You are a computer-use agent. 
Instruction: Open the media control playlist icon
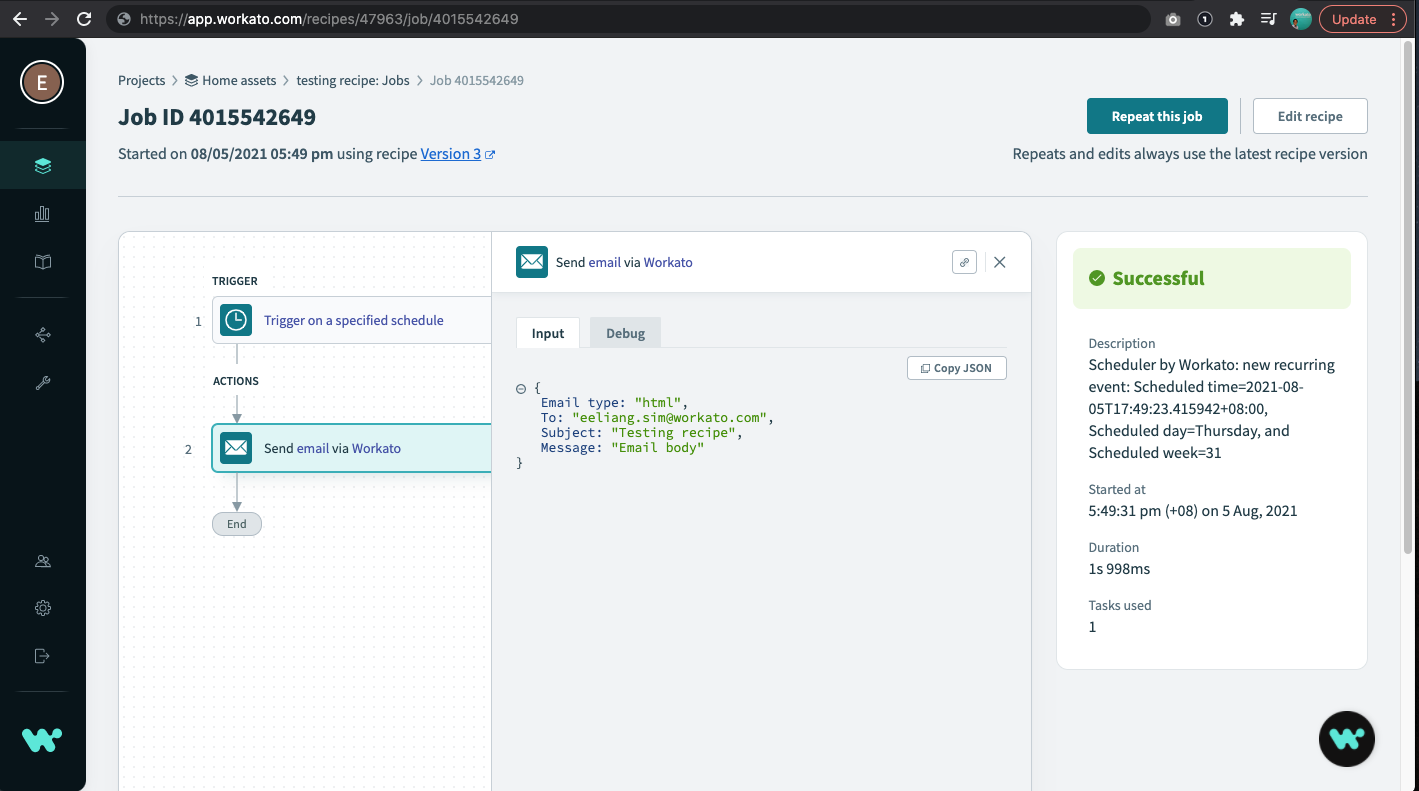click(1269, 19)
